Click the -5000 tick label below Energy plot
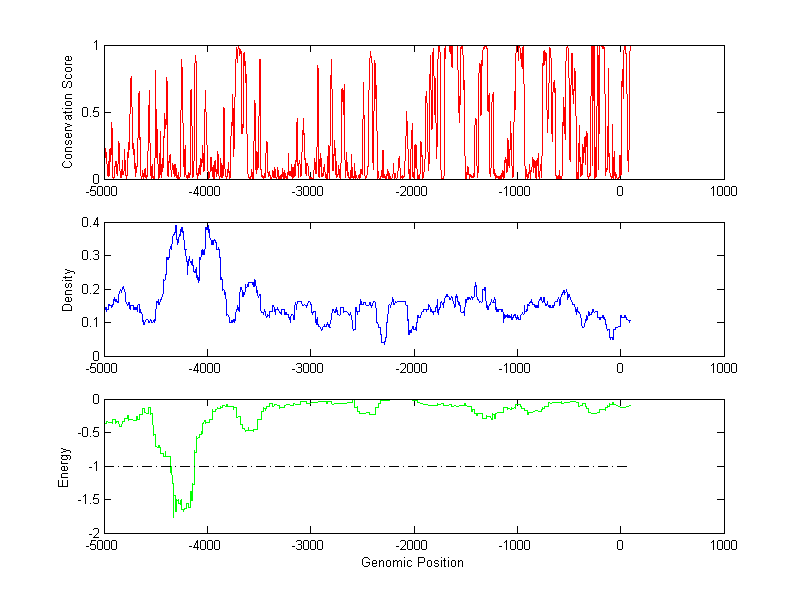 (x=103, y=546)
